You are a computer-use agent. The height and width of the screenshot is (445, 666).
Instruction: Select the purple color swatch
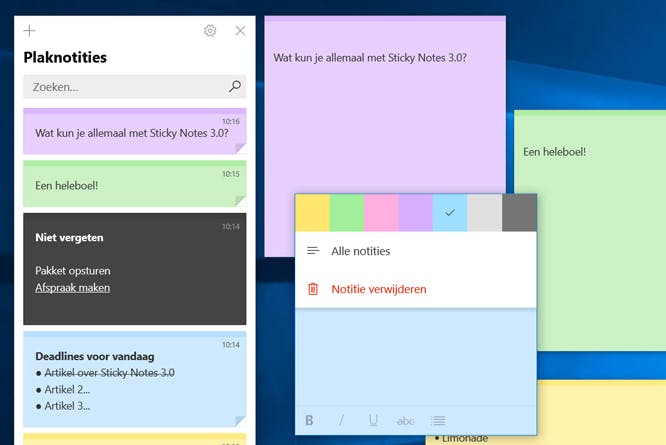[x=415, y=213]
